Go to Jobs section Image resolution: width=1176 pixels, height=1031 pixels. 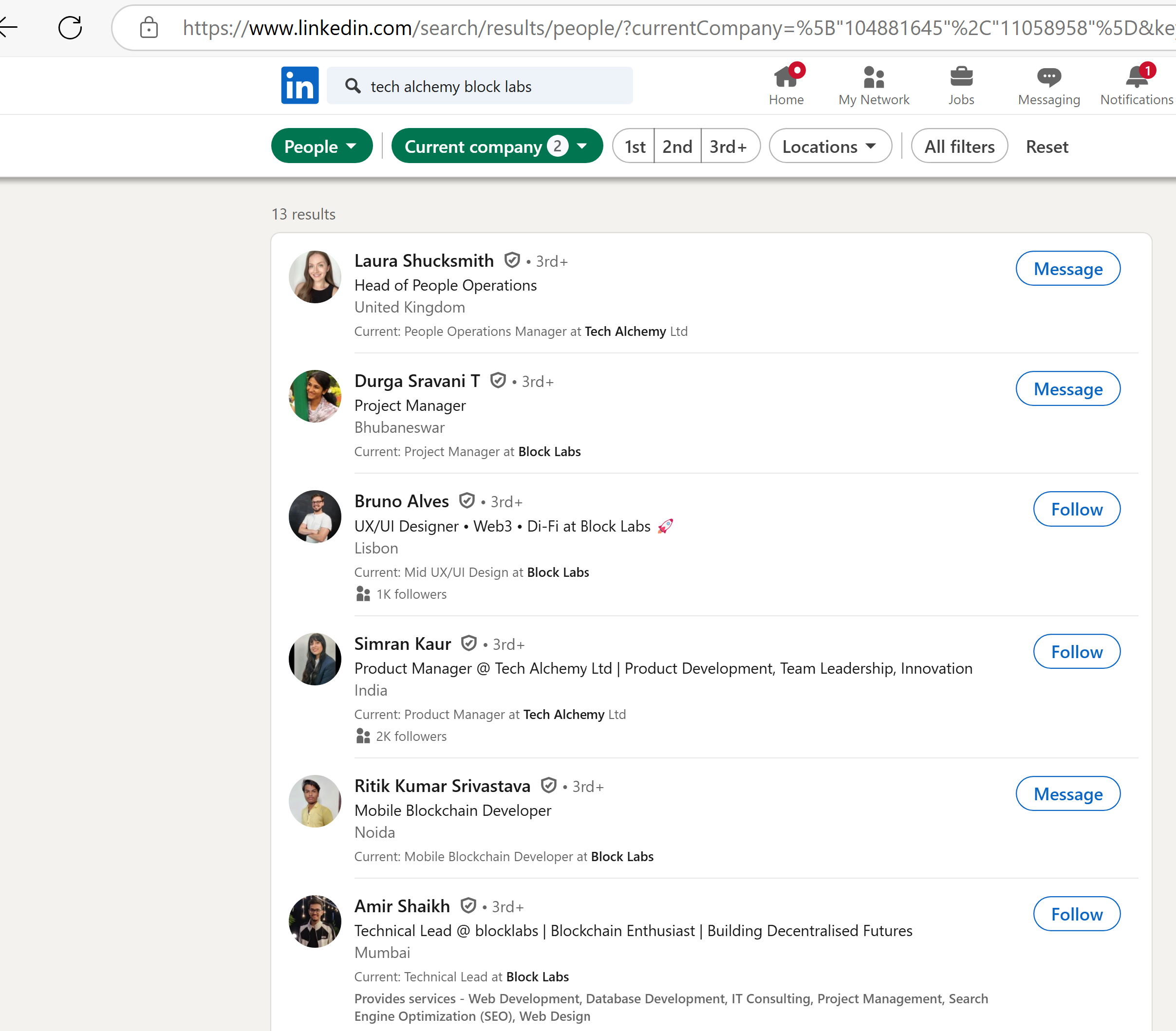pos(961,85)
